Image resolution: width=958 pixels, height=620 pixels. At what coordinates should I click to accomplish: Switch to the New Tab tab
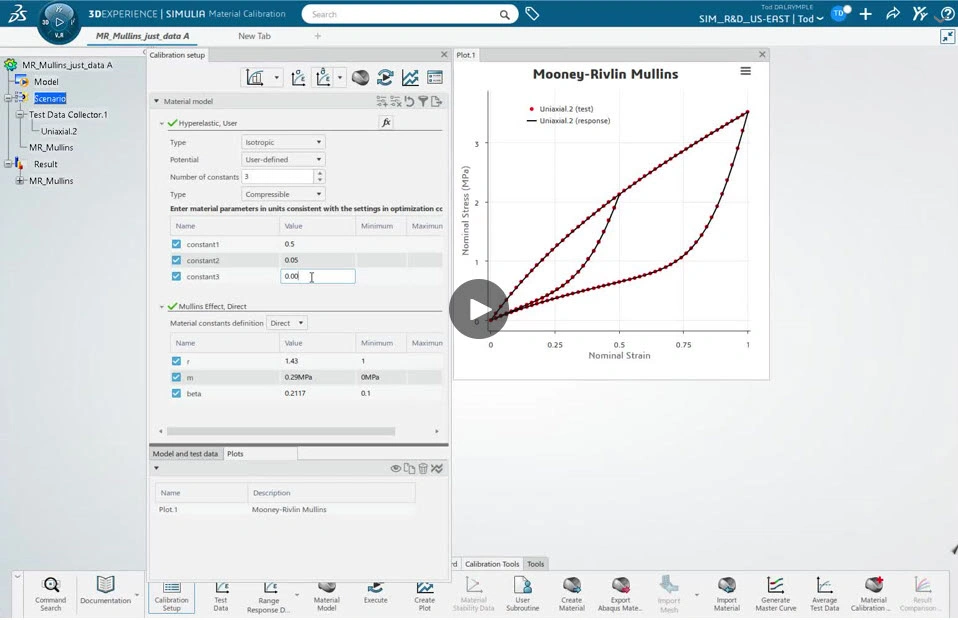(x=254, y=36)
